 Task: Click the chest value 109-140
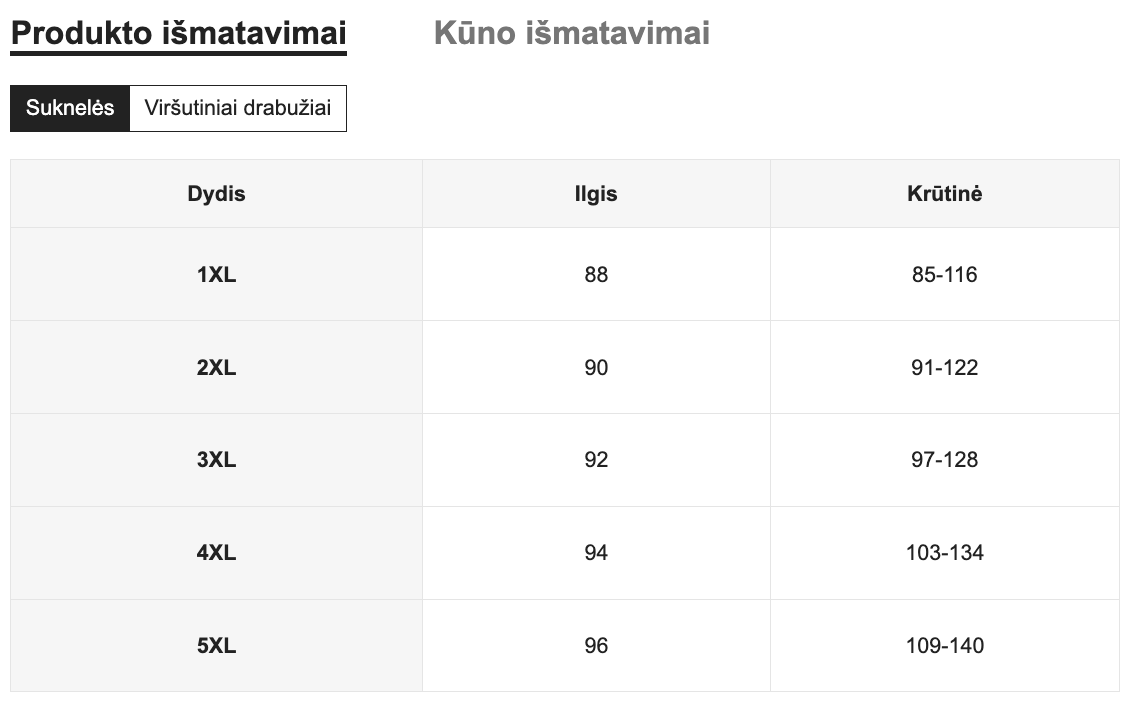point(944,646)
